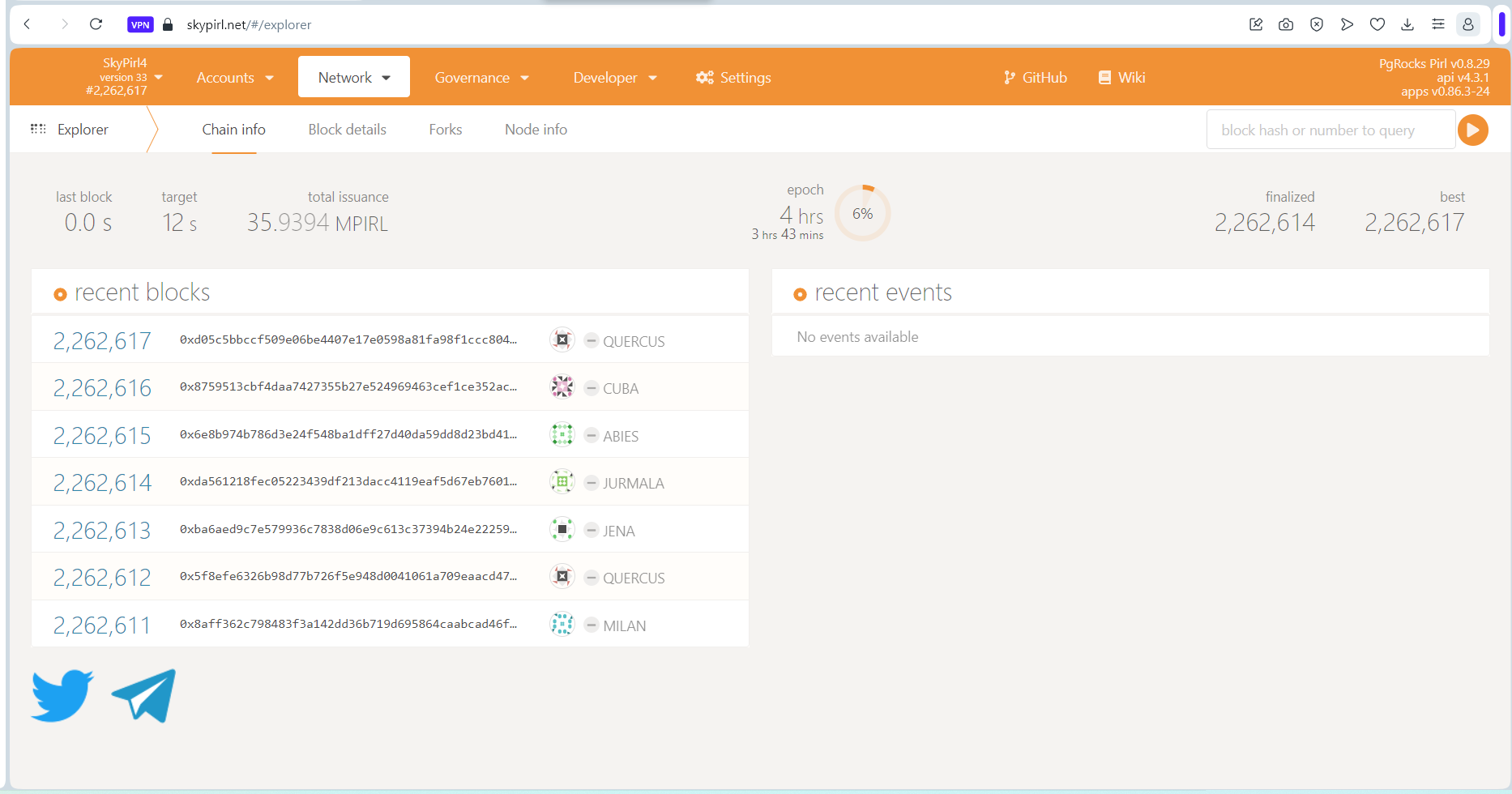Open the Telegram paper plane icon
Image resolution: width=1512 pixels, height=794 pixels.
coord(144,695)
